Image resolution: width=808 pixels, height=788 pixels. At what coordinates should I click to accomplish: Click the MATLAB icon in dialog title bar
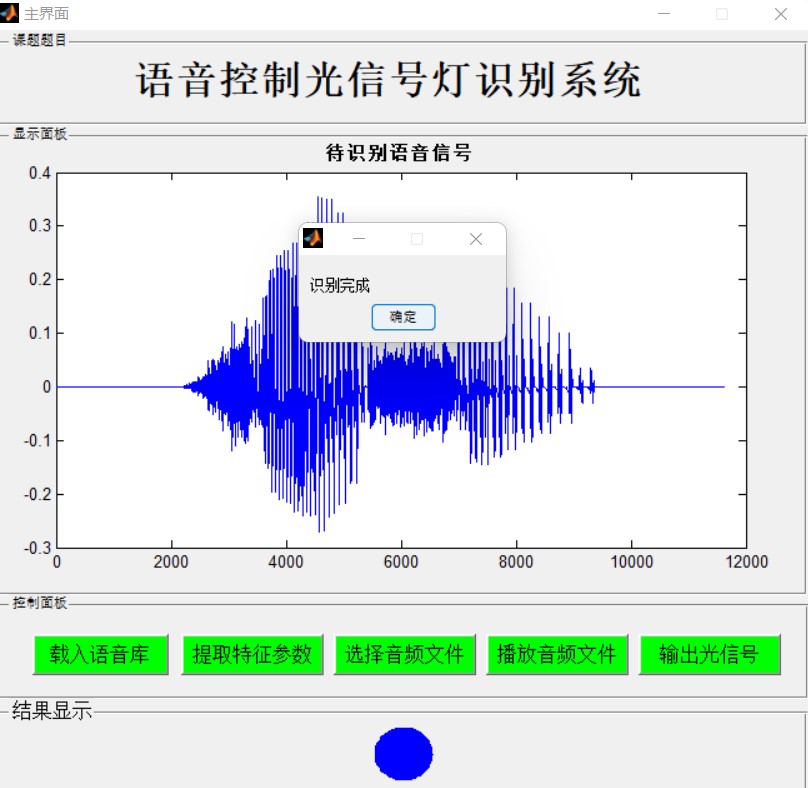pos(313,238)
